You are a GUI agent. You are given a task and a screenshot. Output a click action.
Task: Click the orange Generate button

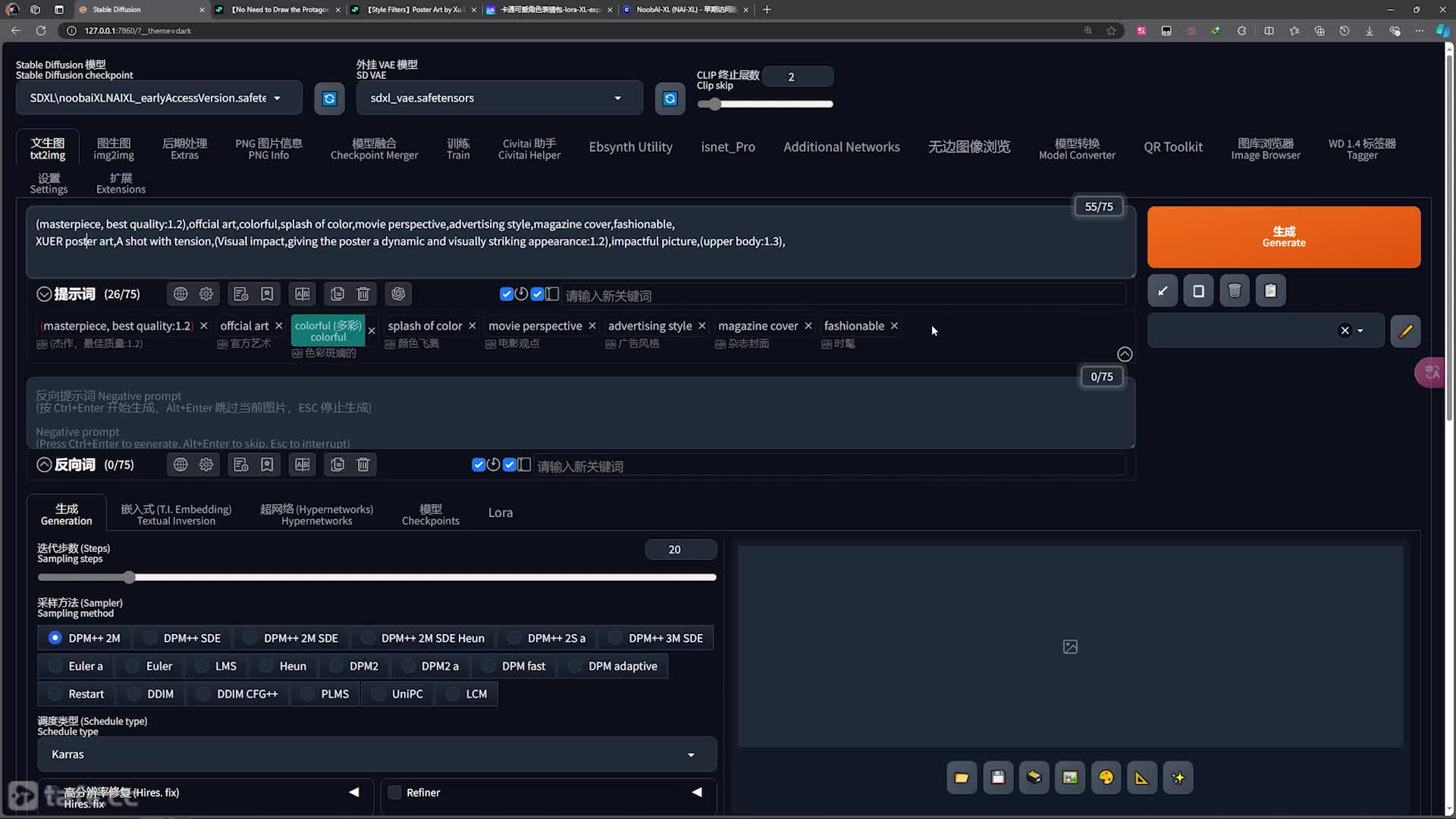1283,237
